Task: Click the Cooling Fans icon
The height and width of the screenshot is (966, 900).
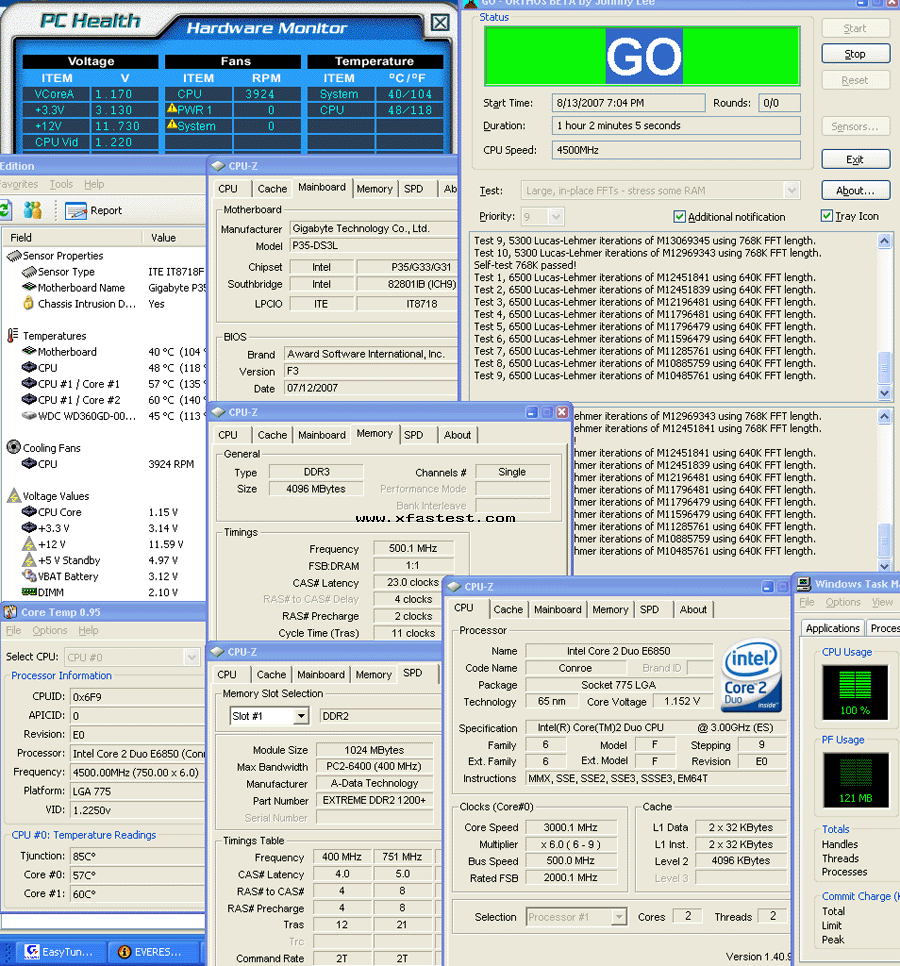Action: [14, 447]
